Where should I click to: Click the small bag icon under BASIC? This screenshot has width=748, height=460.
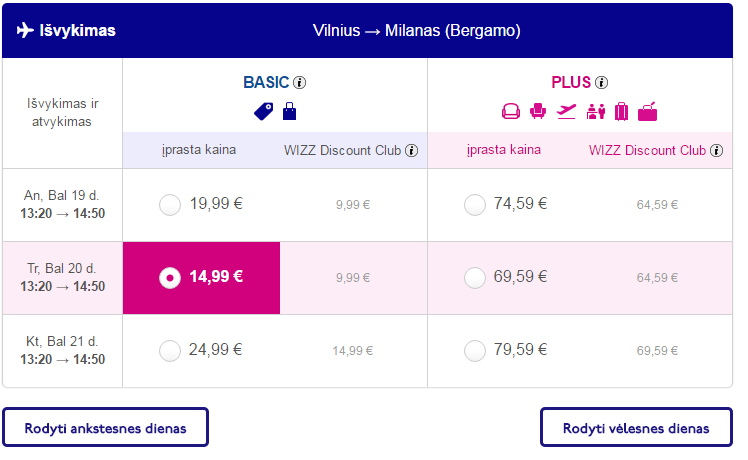(x=289, y=111)
